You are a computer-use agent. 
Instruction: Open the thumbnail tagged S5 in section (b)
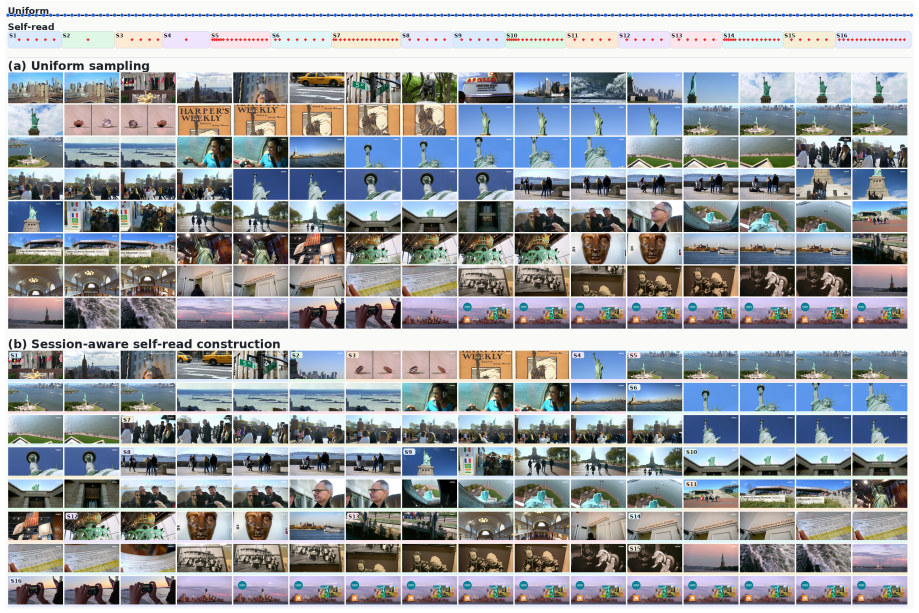(x=655, y=365)
